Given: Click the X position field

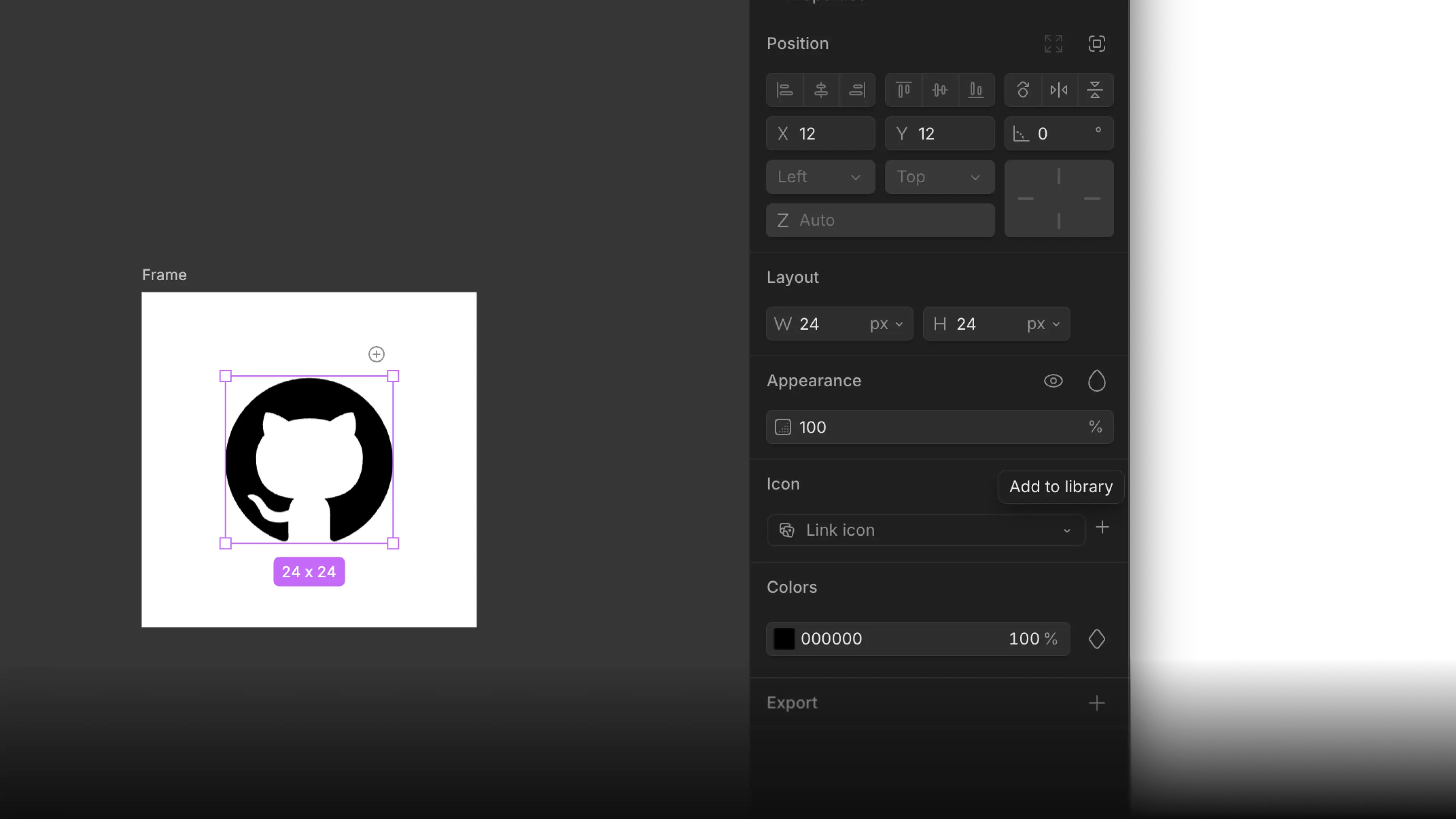Looking at the screenshot, I should [x=821, y=133].
